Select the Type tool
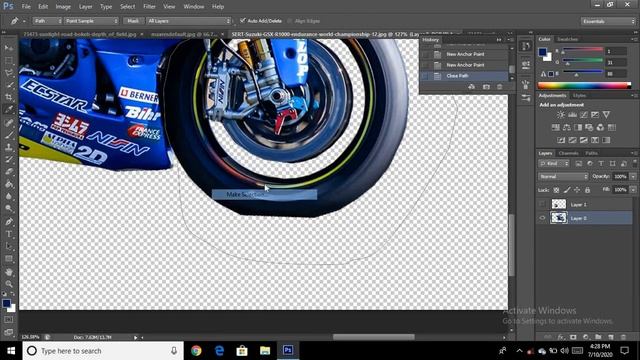This screenshot has width=640, height=360. pyautogui.click(x=9, y=234)
